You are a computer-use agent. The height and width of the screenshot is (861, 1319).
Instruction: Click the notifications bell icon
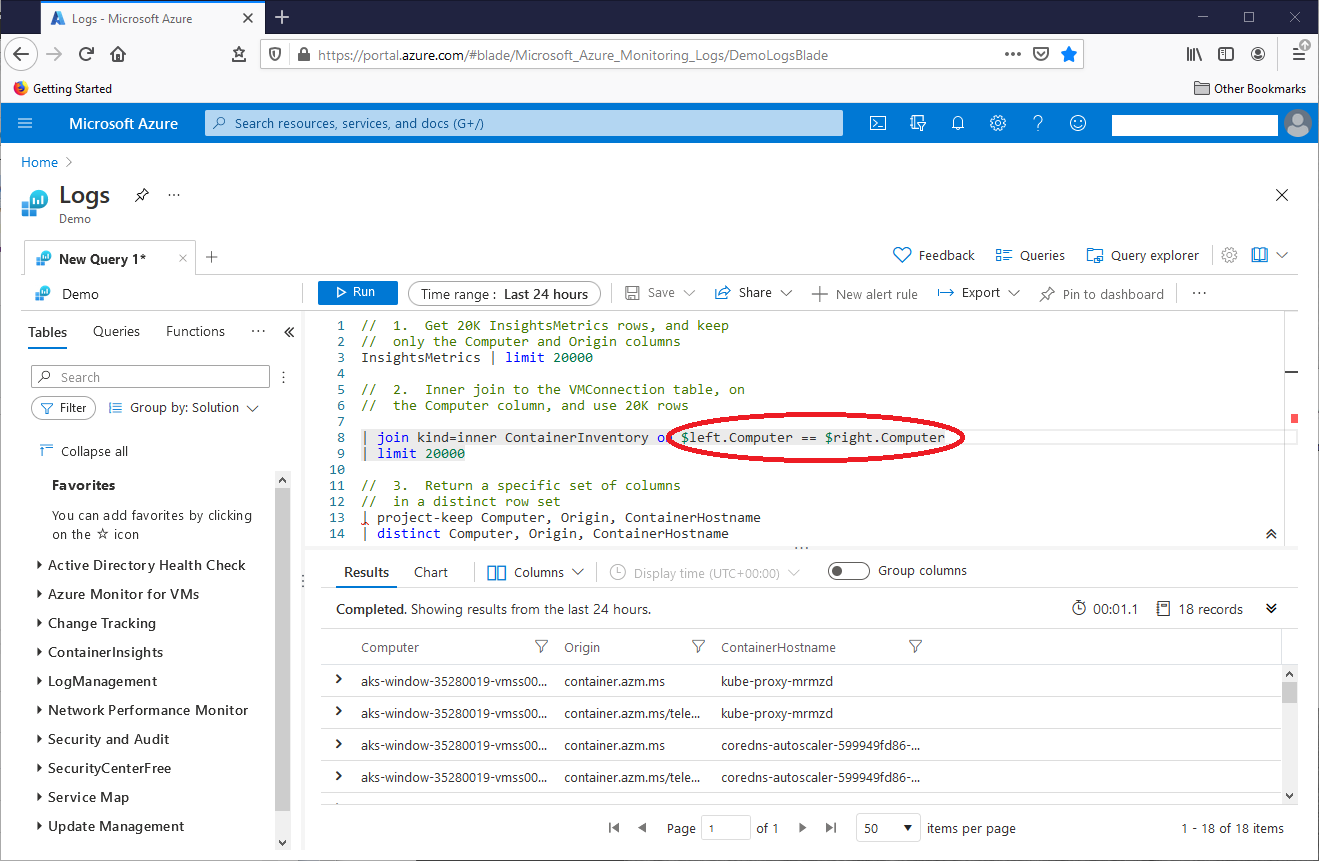[x=957, y=123]
